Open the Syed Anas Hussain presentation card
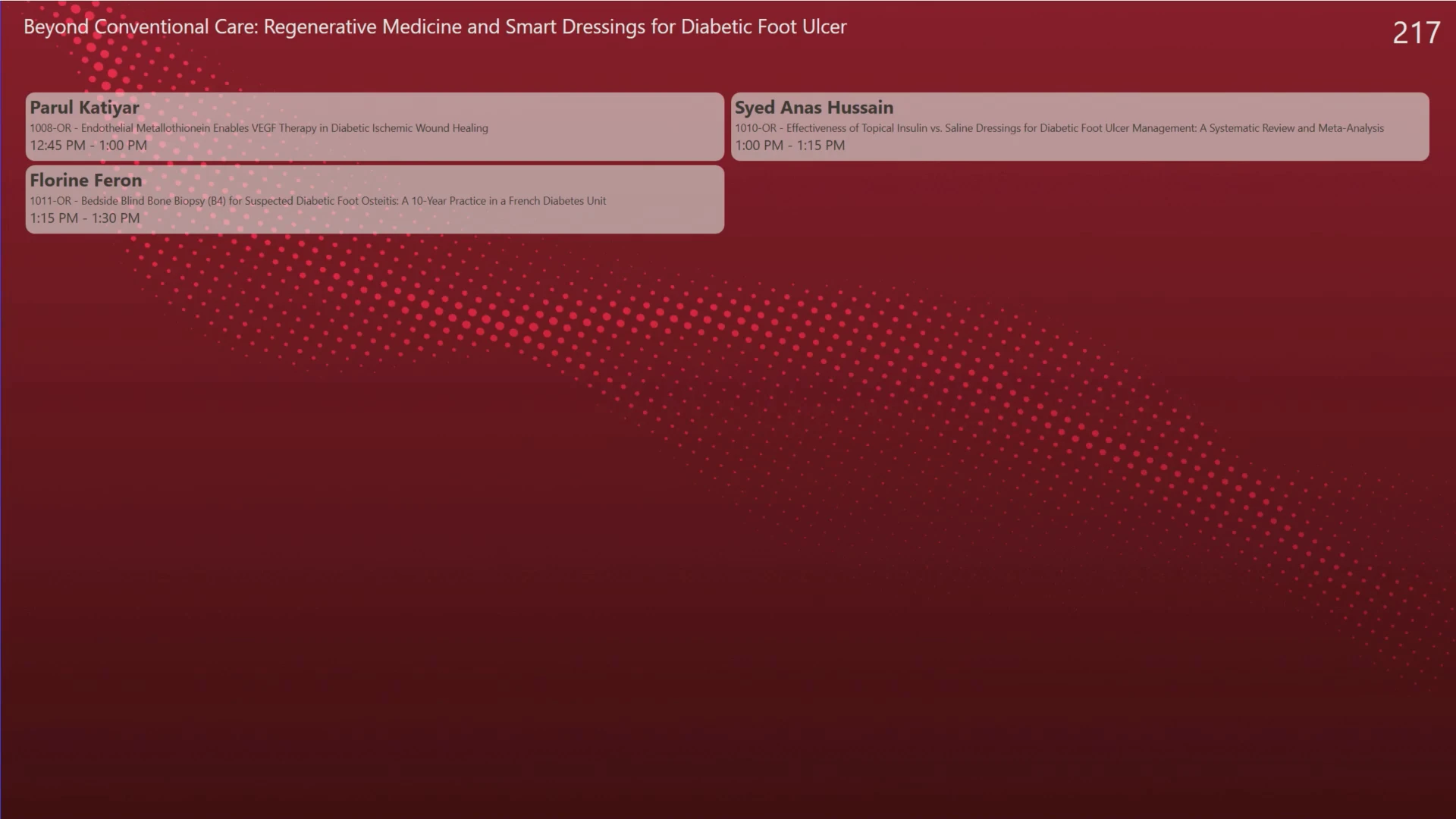Screen dimensions: 1456x819 coord(1080,127)
